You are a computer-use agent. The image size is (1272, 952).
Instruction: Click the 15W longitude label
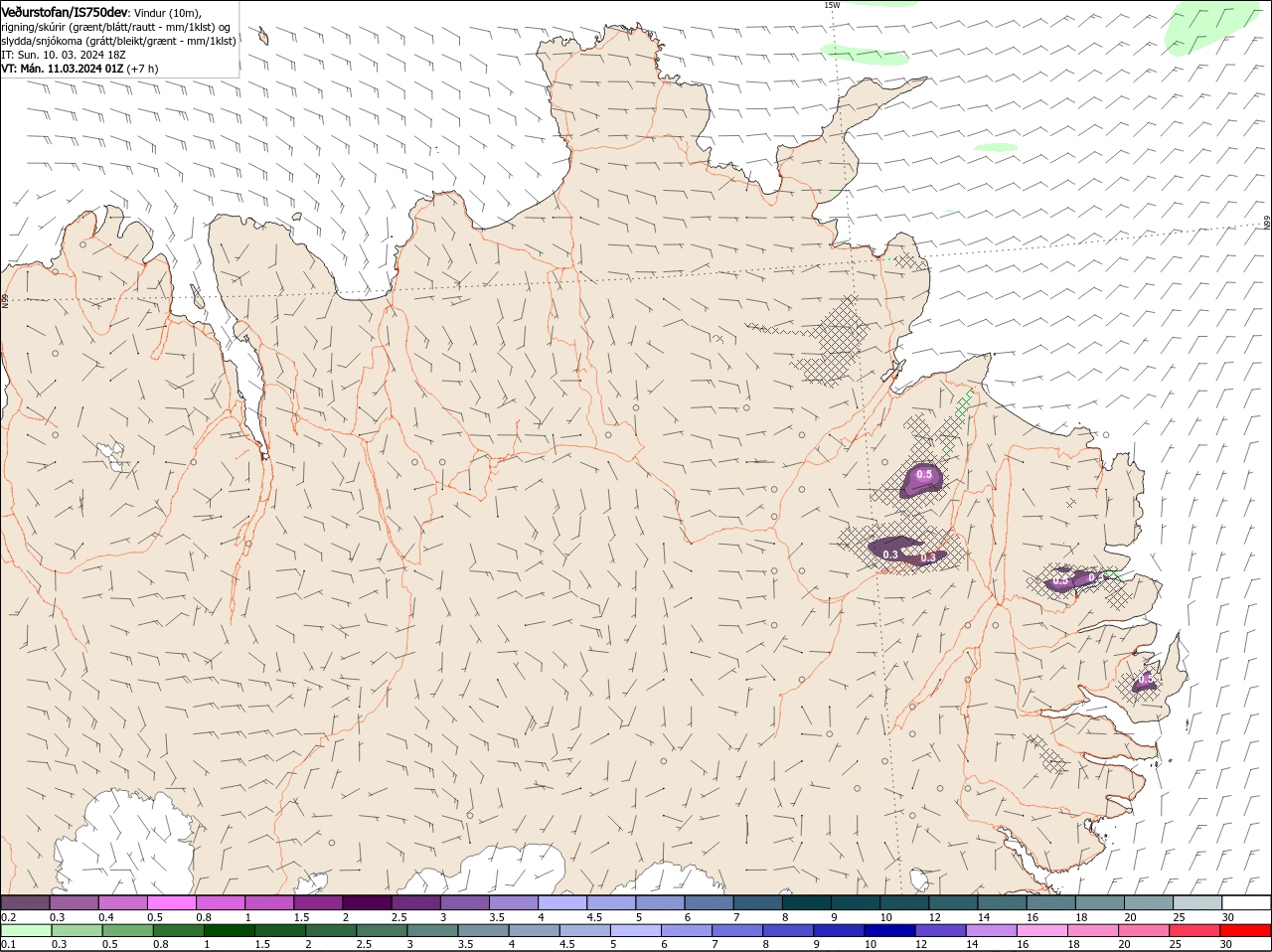pos(832,5)
